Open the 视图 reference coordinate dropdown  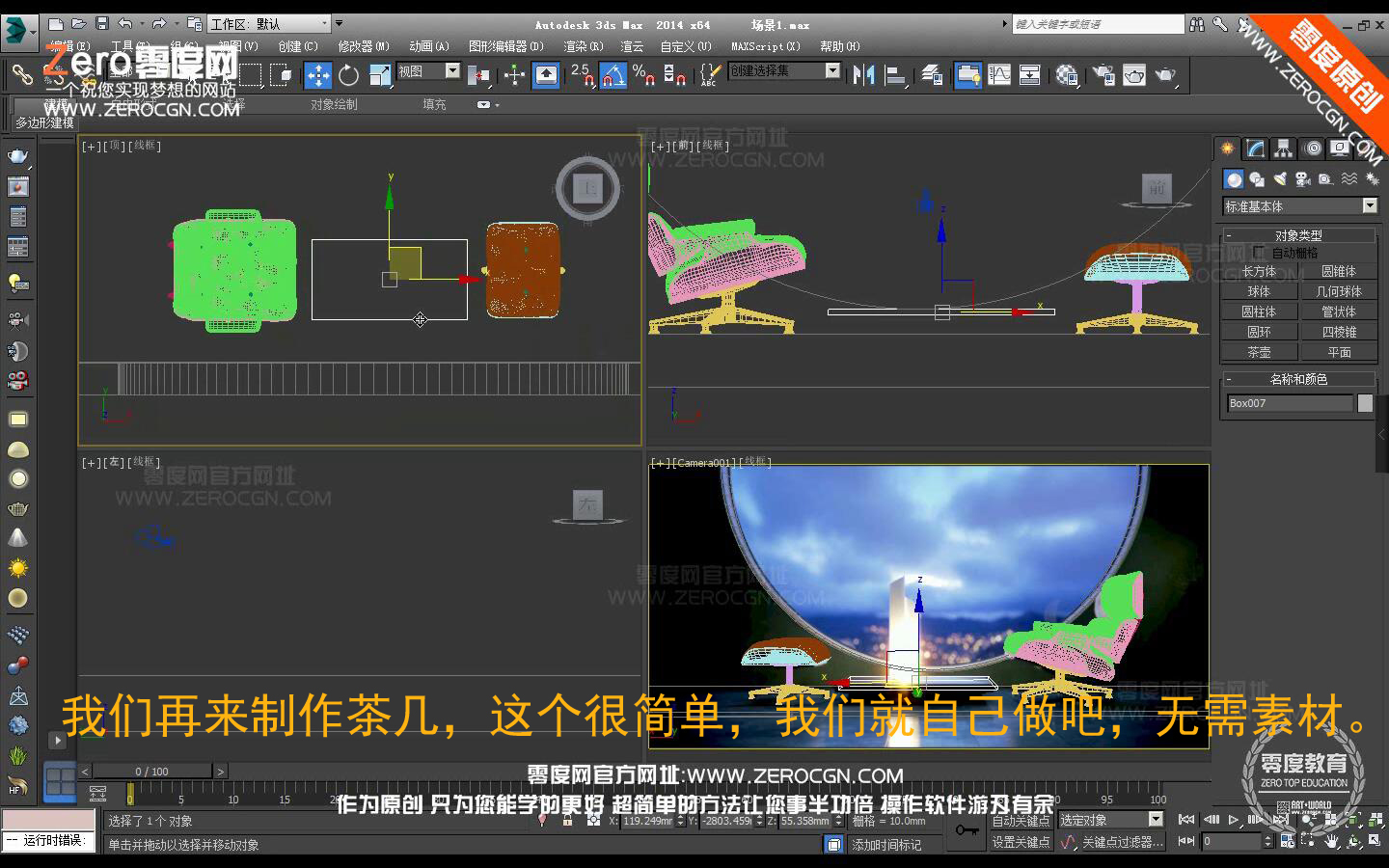428,71
